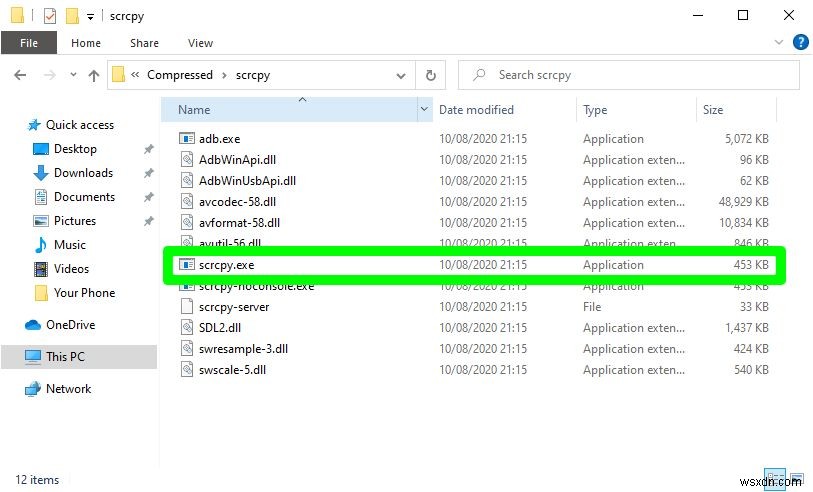
Task: Click the adb.exe file name
Action: (x=219, y=139)
